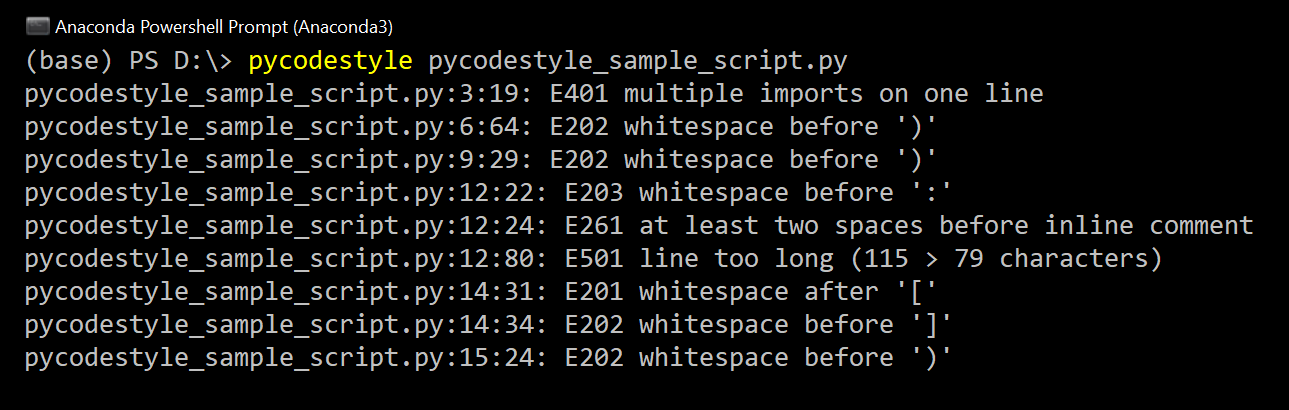Click the 12:80 line reference
1289x410 pixels.
tap(510, 259)
